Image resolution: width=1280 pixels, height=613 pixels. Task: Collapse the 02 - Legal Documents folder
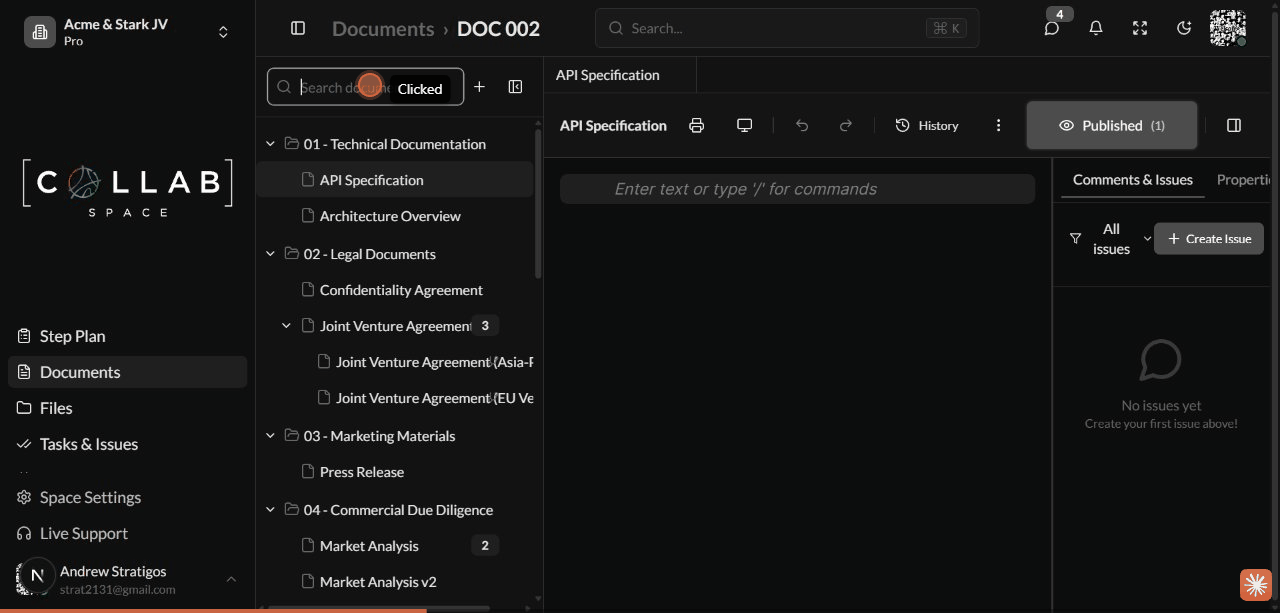[x=270, y=253]
